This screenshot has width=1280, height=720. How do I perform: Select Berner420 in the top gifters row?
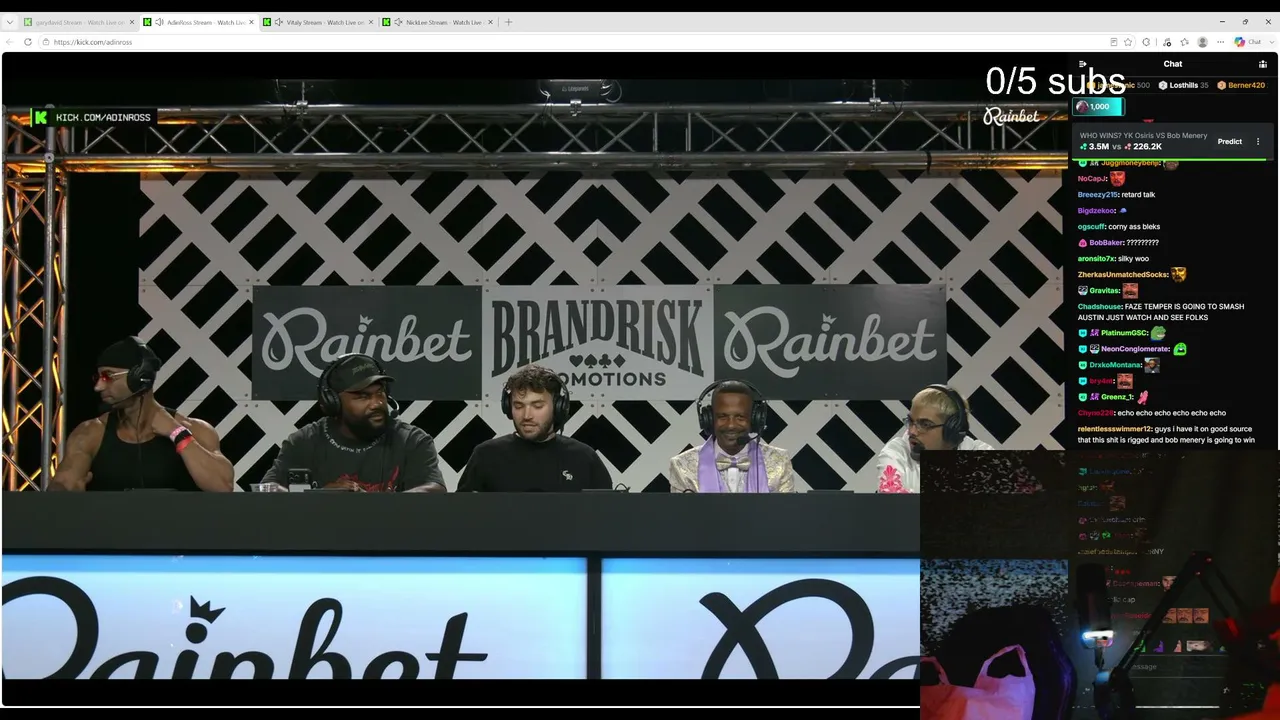tap(1241, 86)
